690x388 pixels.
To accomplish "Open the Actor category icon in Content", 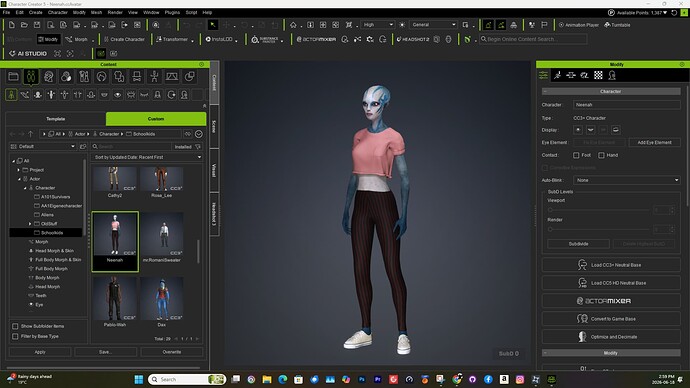I will click(31, 77).
